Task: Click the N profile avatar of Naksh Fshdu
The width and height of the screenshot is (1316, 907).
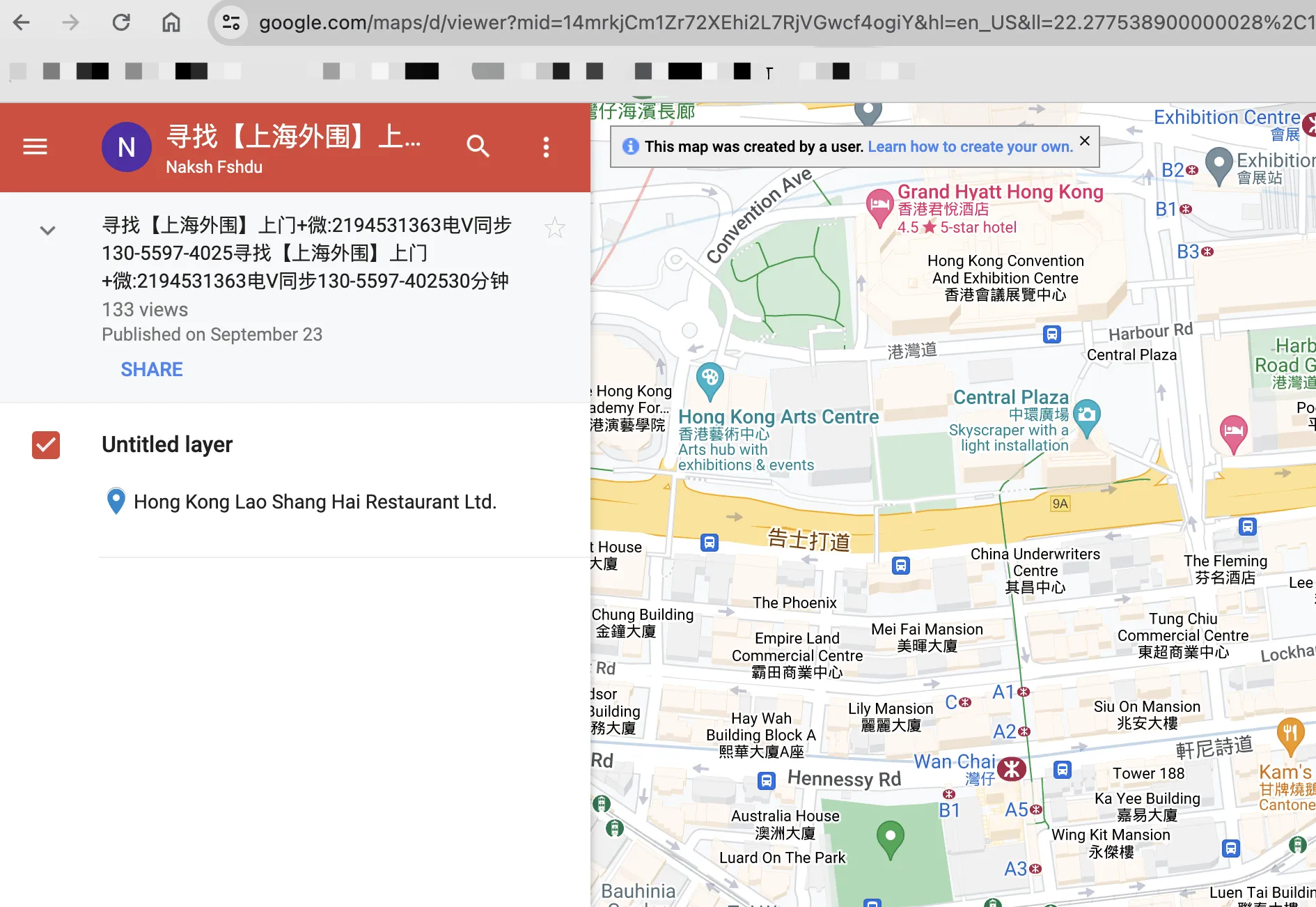Action: tap(127, 147)
